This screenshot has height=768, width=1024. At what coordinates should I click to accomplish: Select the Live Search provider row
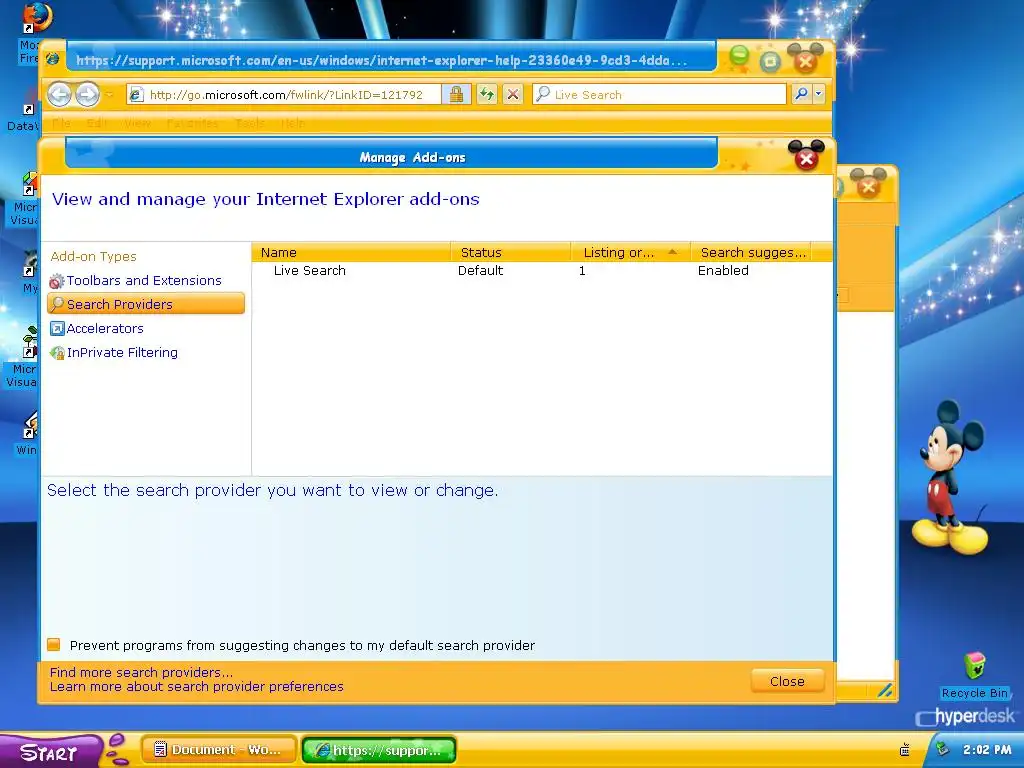pyautogui.click(x=542, y=270)
